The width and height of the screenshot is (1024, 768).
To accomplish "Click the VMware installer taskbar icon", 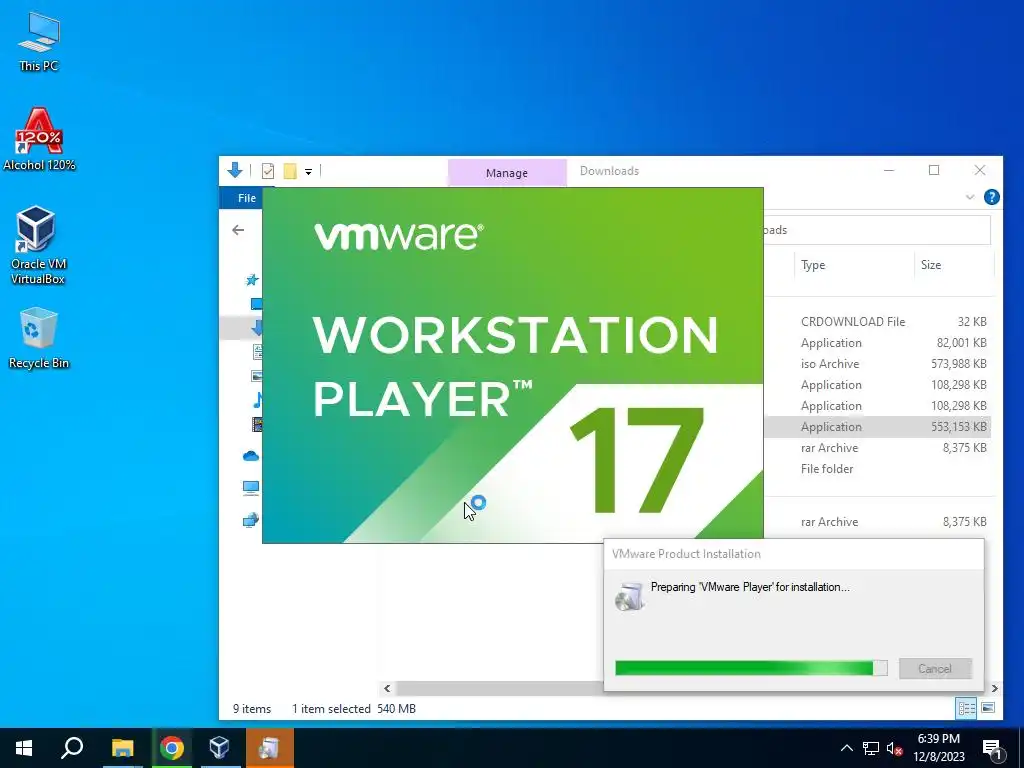I will (269, 748).
